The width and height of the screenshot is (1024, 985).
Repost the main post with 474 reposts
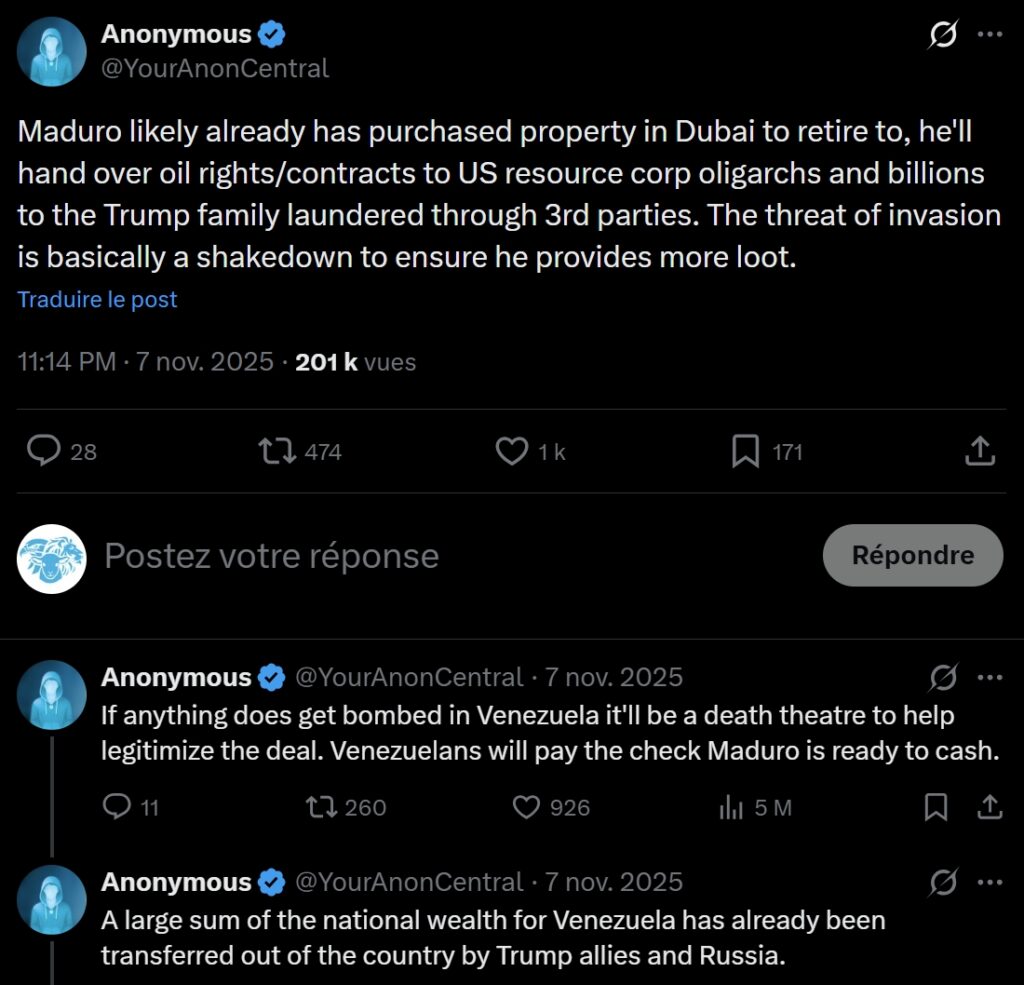(x=277, y=452)
